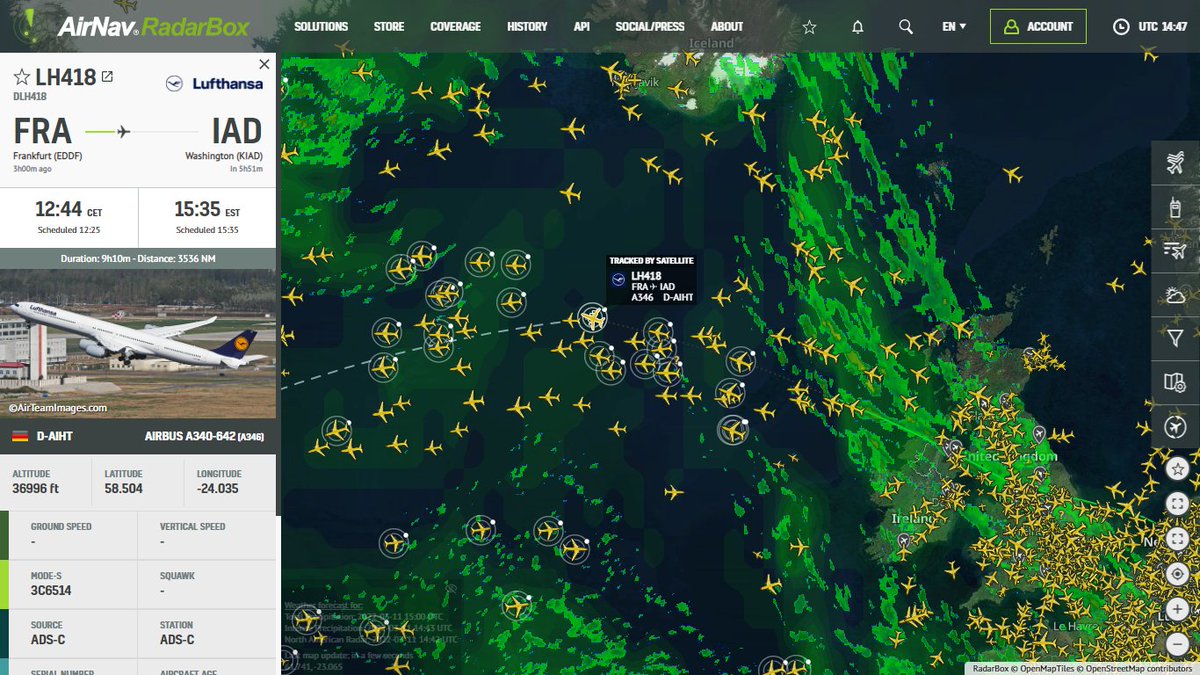Close the LH418 flight panel
Screen dimensions: 1200x675
point(264,64)
